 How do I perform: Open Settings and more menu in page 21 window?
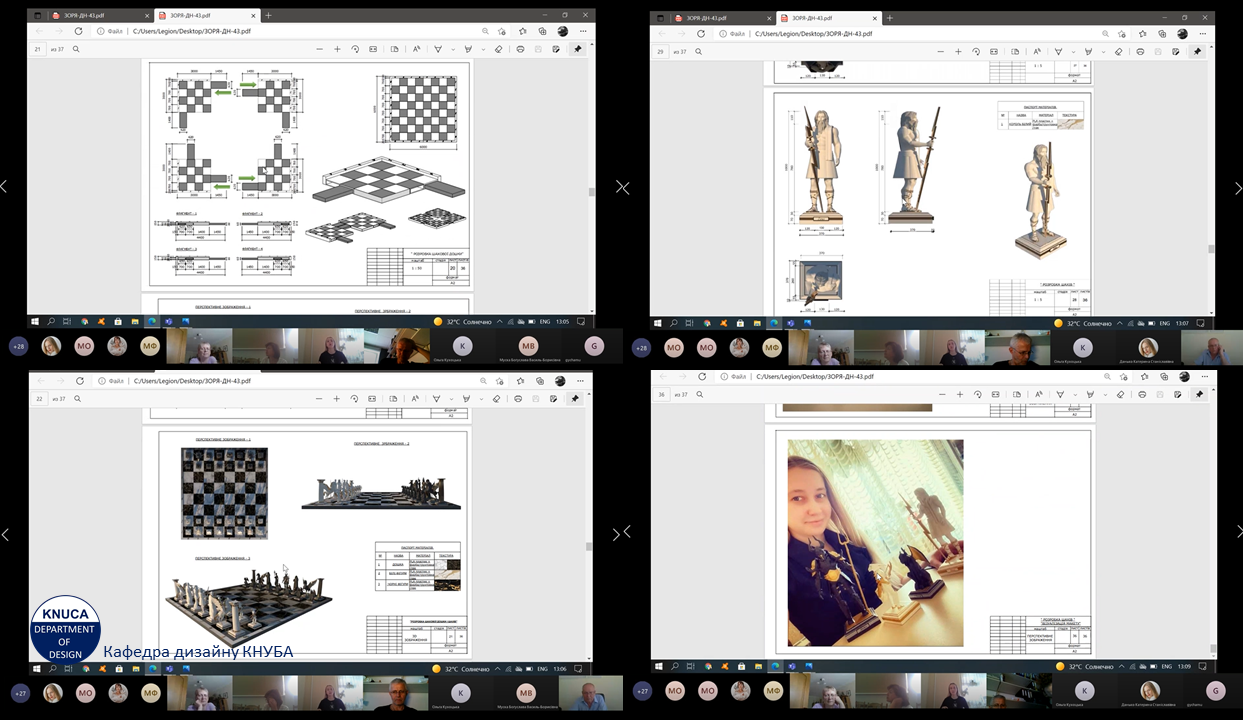click(583, 31)
